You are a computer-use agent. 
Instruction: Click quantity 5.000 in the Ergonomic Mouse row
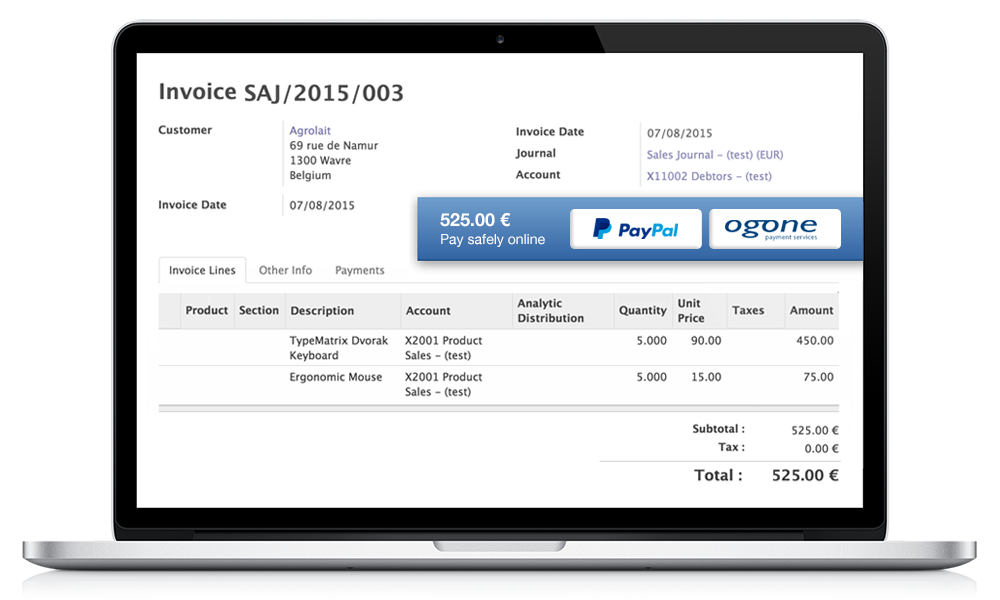coord(651,377)
